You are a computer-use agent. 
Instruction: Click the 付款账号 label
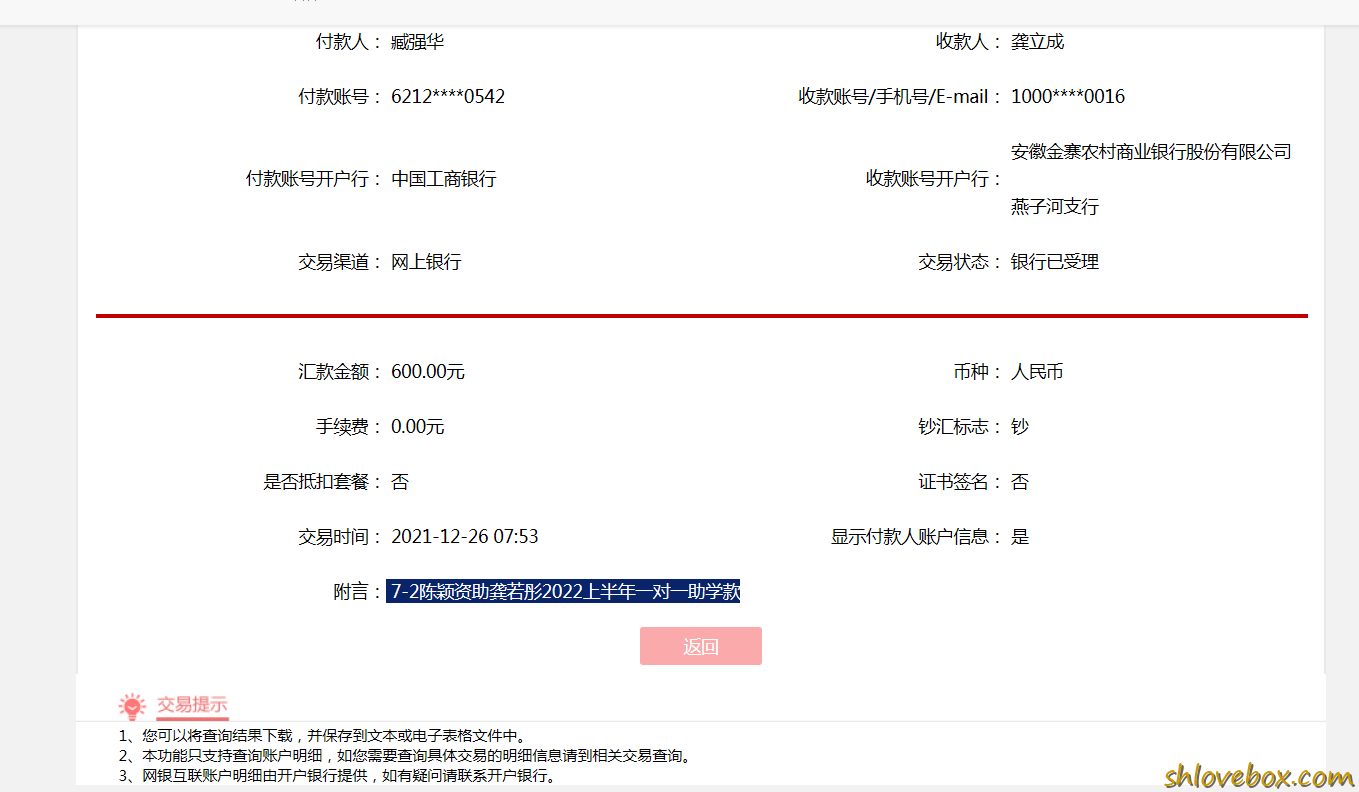click(x=340, y=97)
